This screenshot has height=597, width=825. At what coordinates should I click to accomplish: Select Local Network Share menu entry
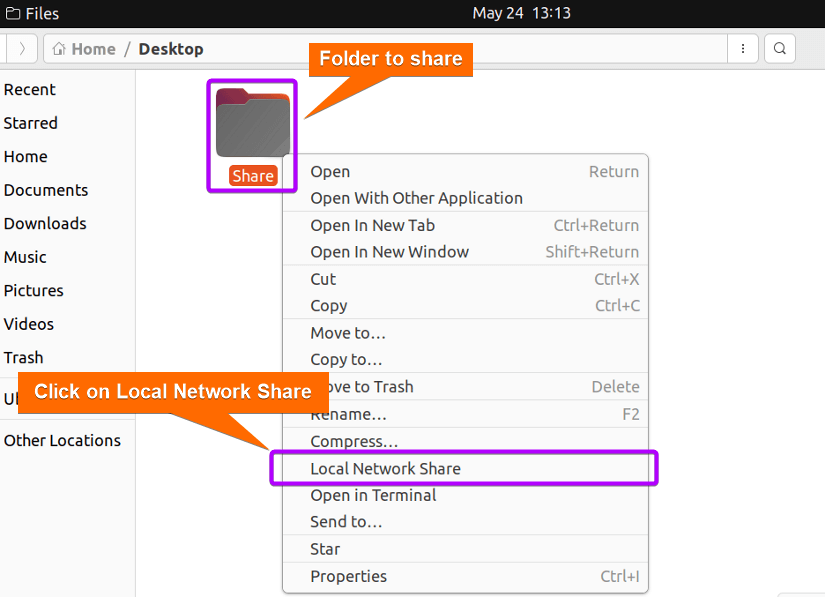click(466, 468)
